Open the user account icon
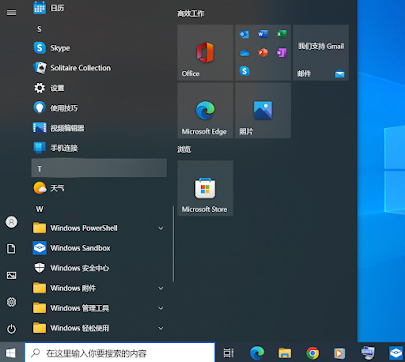Viewport: 405px width, 362px height. click(x=11, y=222)
